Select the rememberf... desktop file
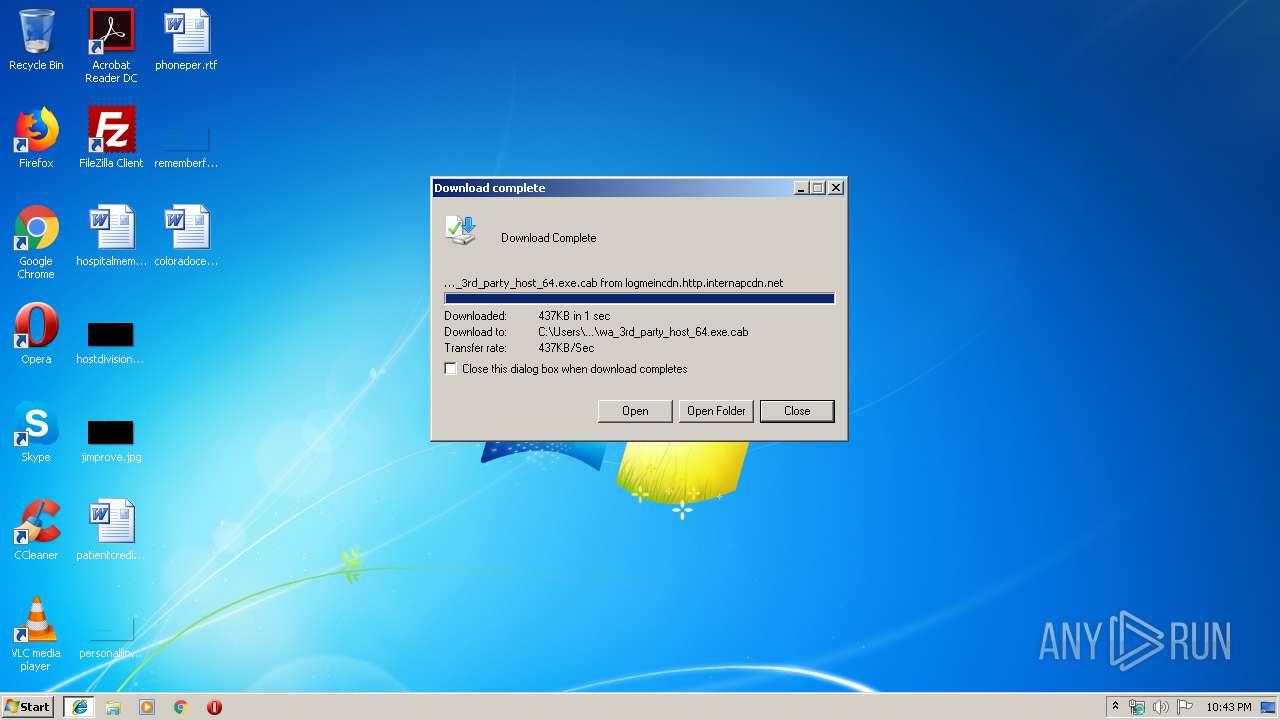 pyautogui.click(x=186, y=147)
